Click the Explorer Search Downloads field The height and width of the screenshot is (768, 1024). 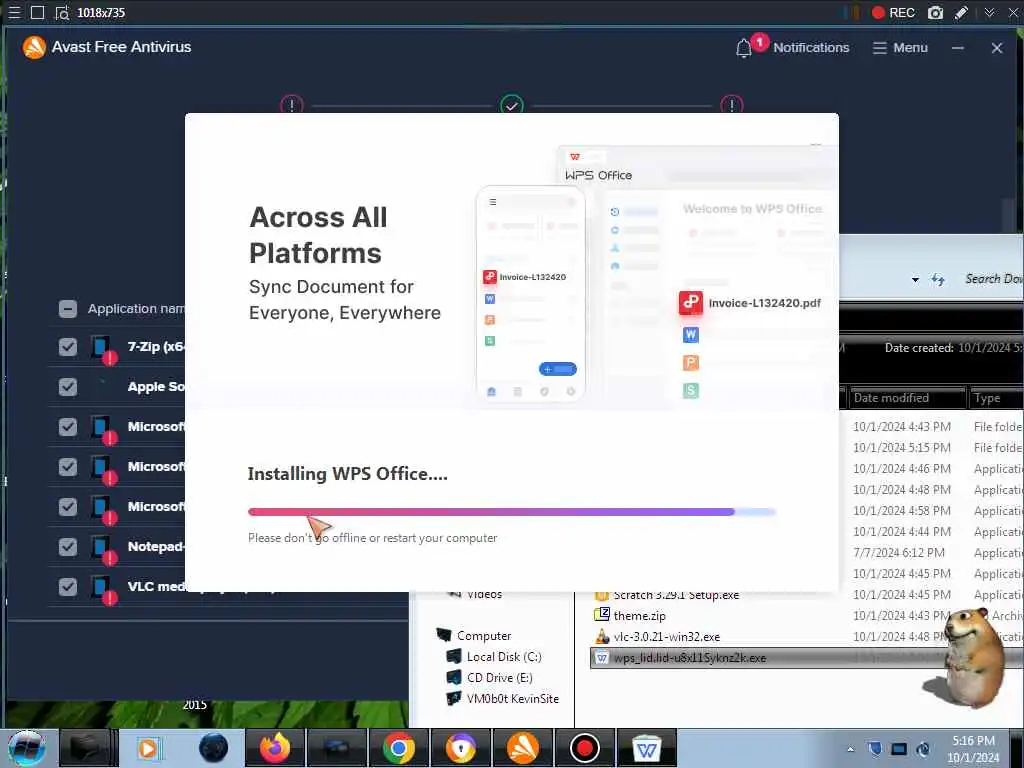pos(992,279)
